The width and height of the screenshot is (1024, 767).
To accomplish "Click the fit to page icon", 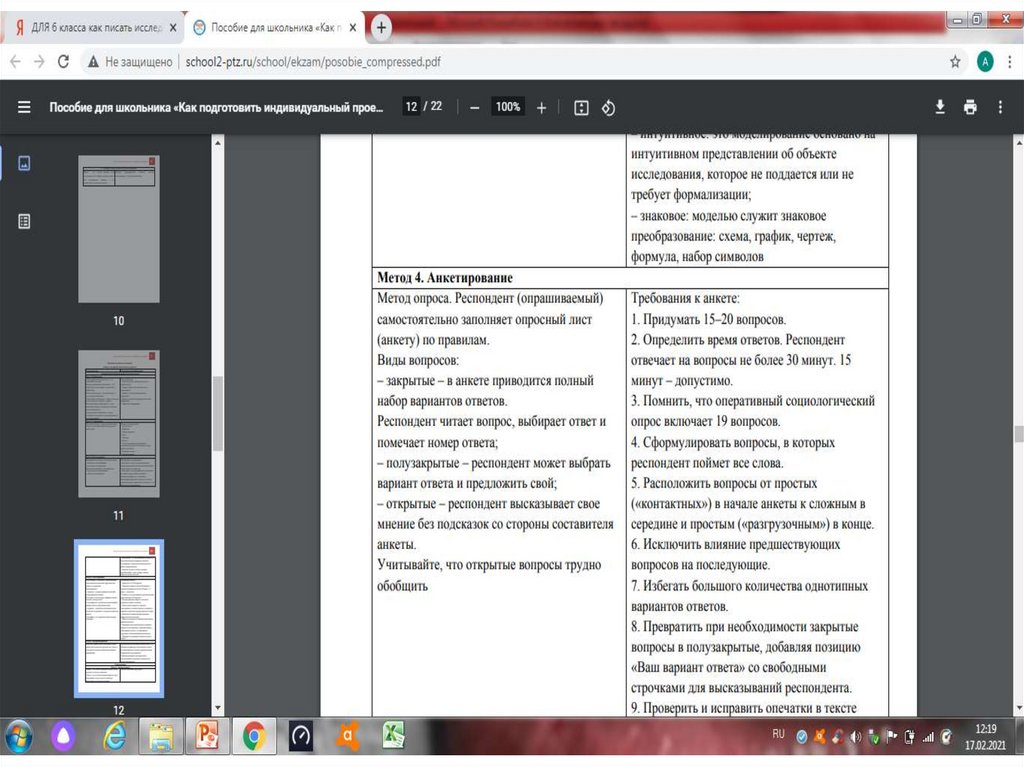I will point(581,107).
